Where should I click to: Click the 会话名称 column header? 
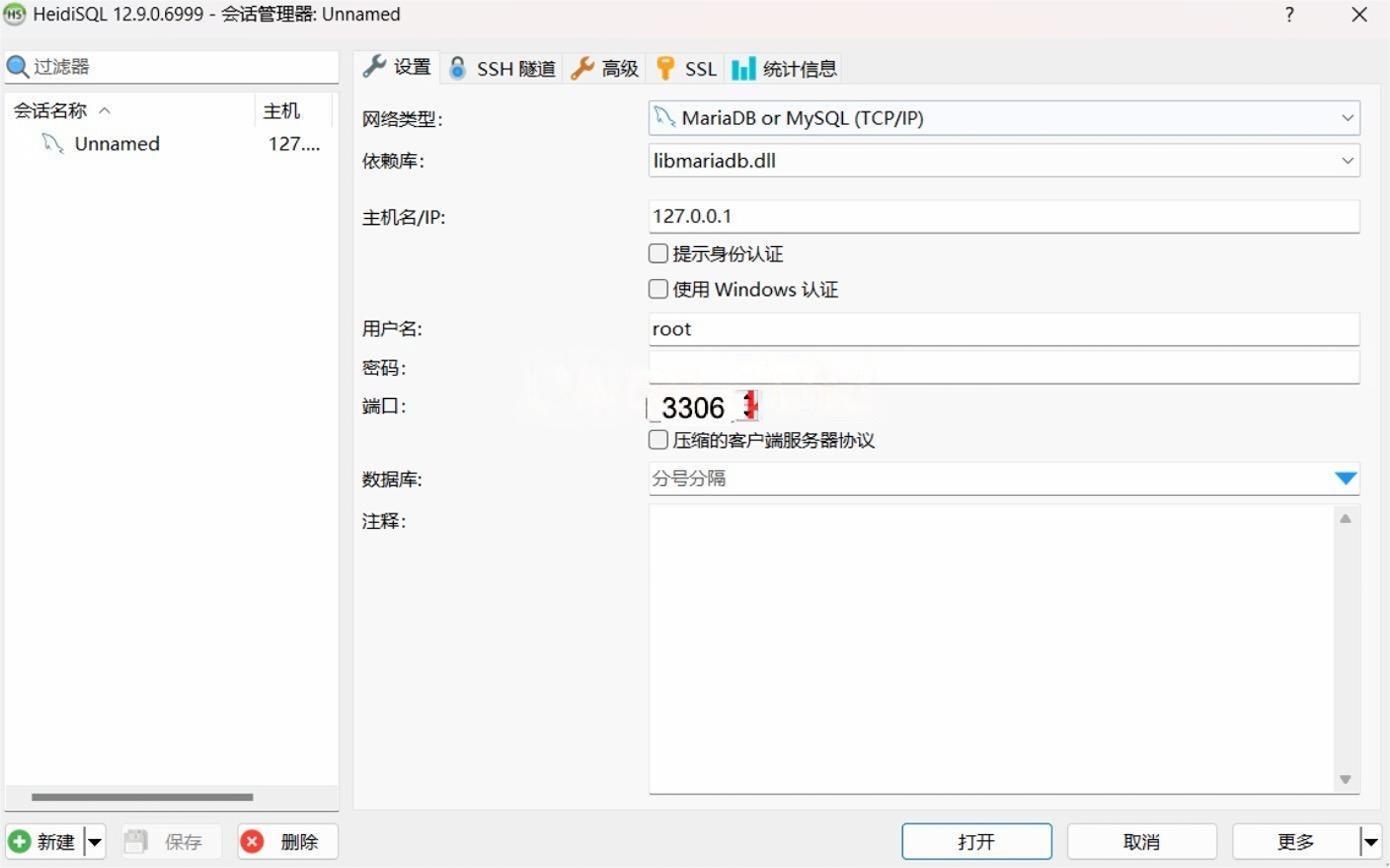[129, 110]
